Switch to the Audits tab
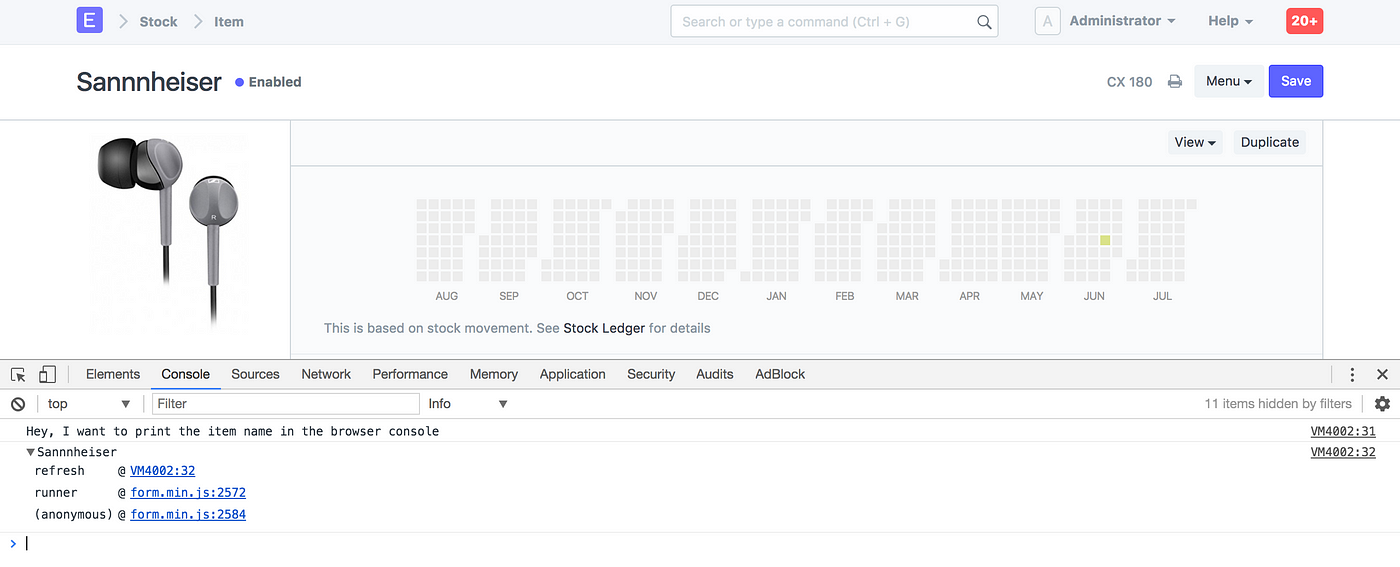Viewport: 1400px width, 567px height. 715,374
